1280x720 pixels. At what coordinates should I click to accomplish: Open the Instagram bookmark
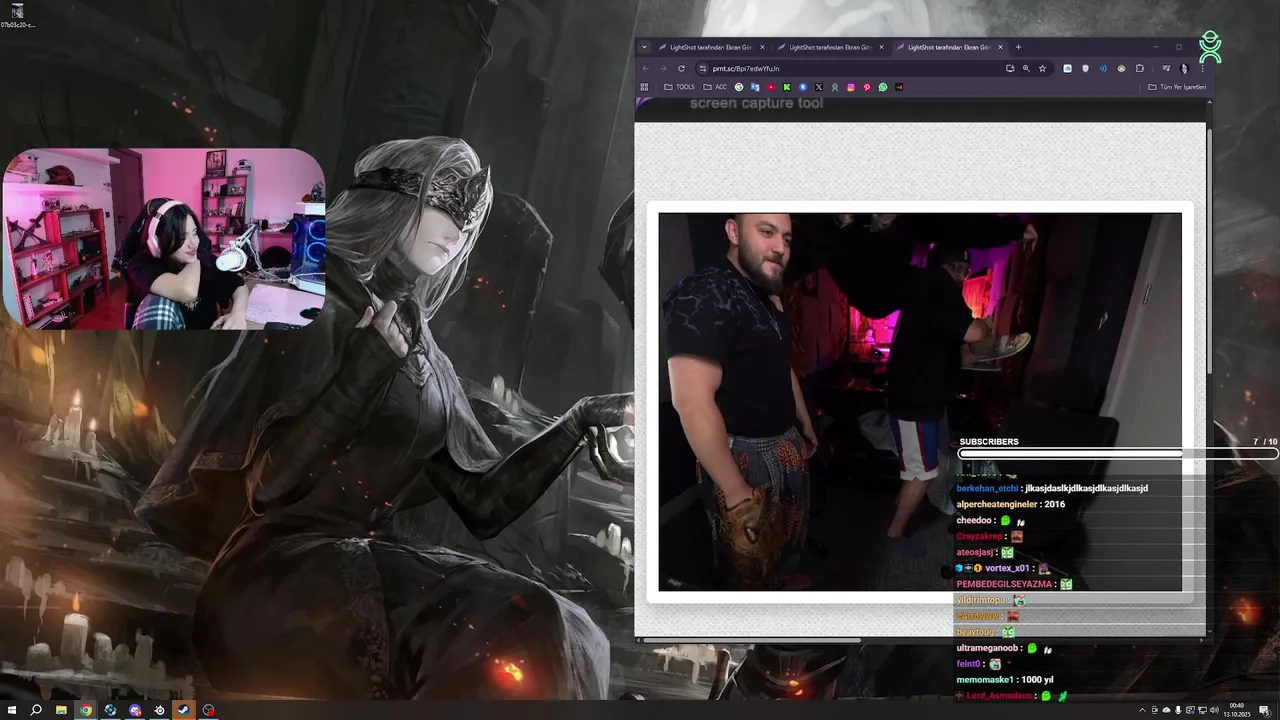pyautogui.click(x=851, y=87)
